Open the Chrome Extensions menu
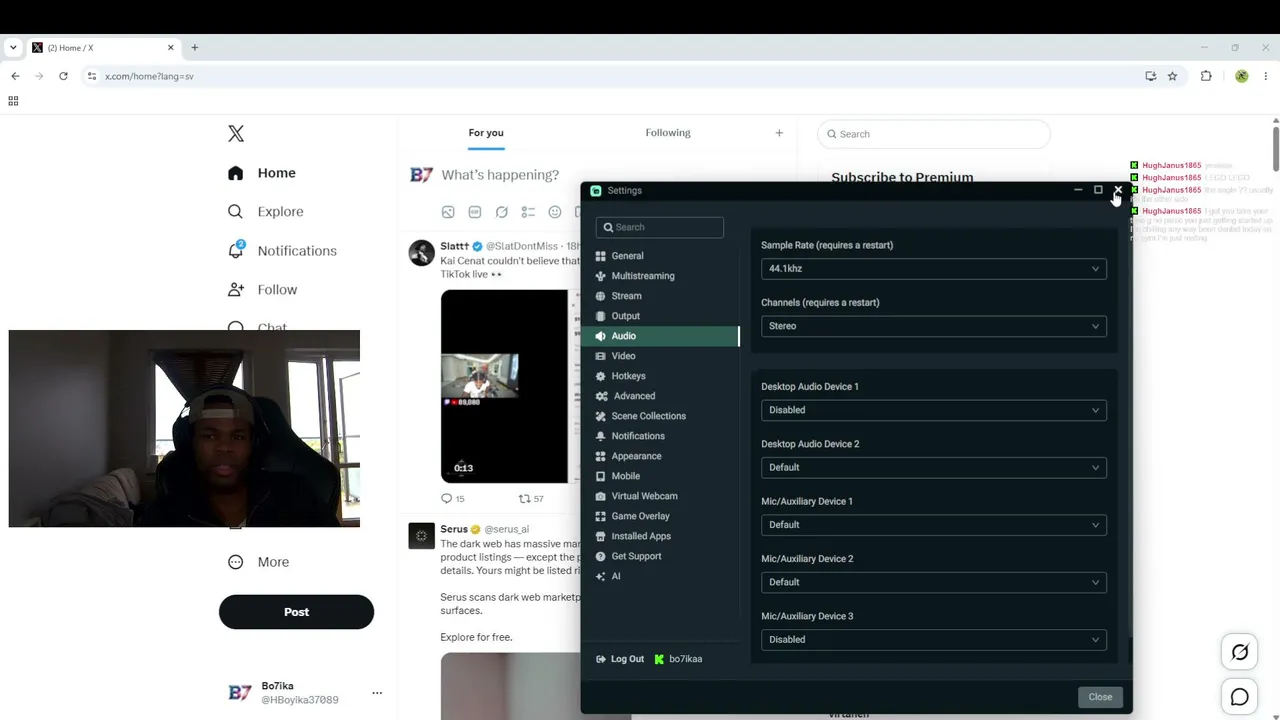The width and height of the screenshot is (1280, 720). [x=1206, y=76]
